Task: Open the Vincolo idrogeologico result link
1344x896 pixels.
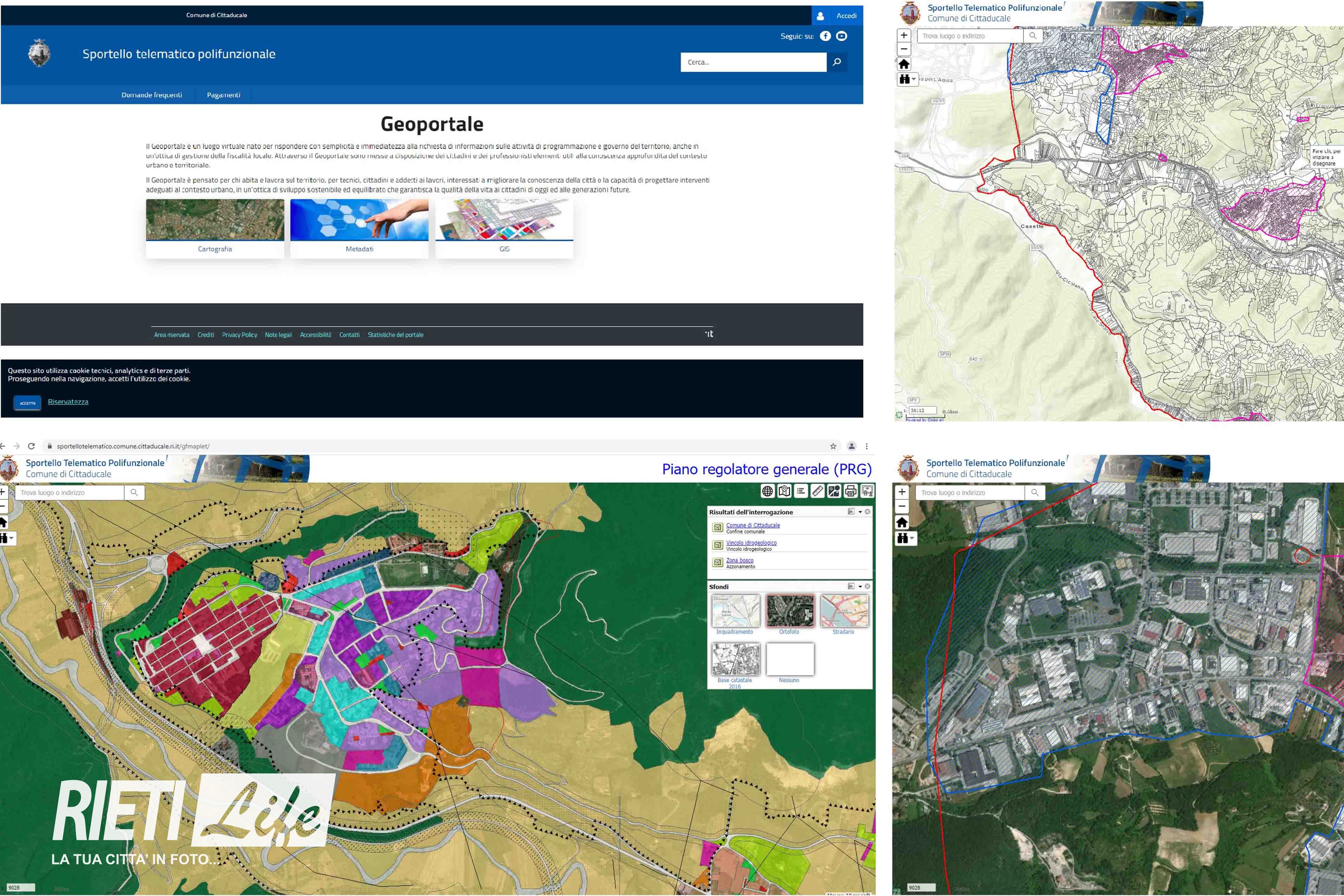Action: [x=751, y=543]
